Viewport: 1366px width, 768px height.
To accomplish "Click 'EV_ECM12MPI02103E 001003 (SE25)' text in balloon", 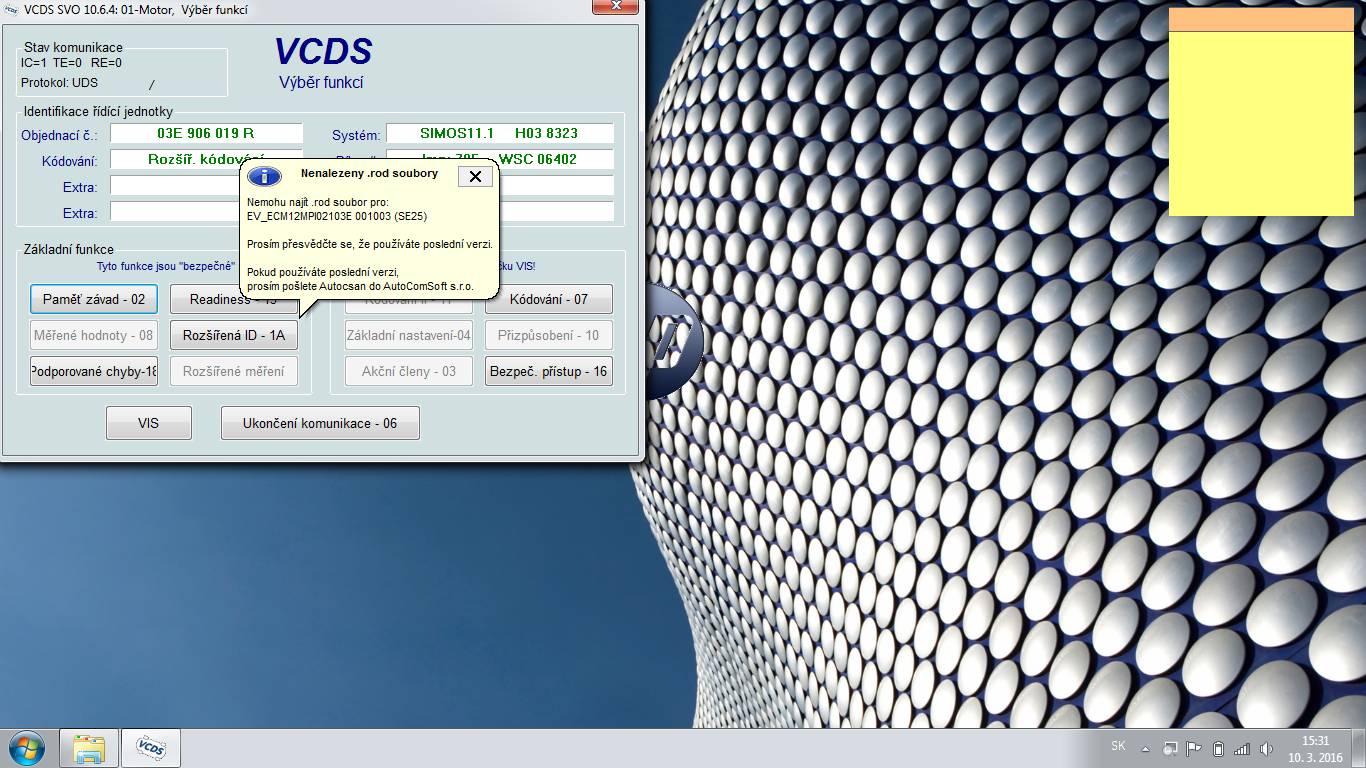I will pyautogui.click(x=338, y=216).
